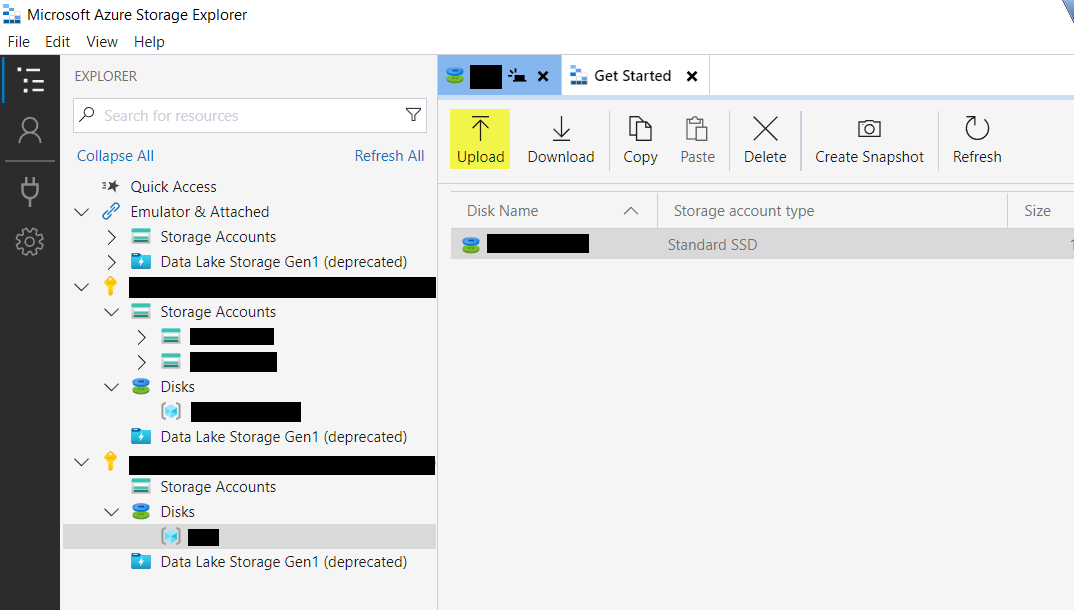The width and height of the screenshot is (1074, 610).
Task: Expand the first redacted storage account
Action: [x=142, y=337]
